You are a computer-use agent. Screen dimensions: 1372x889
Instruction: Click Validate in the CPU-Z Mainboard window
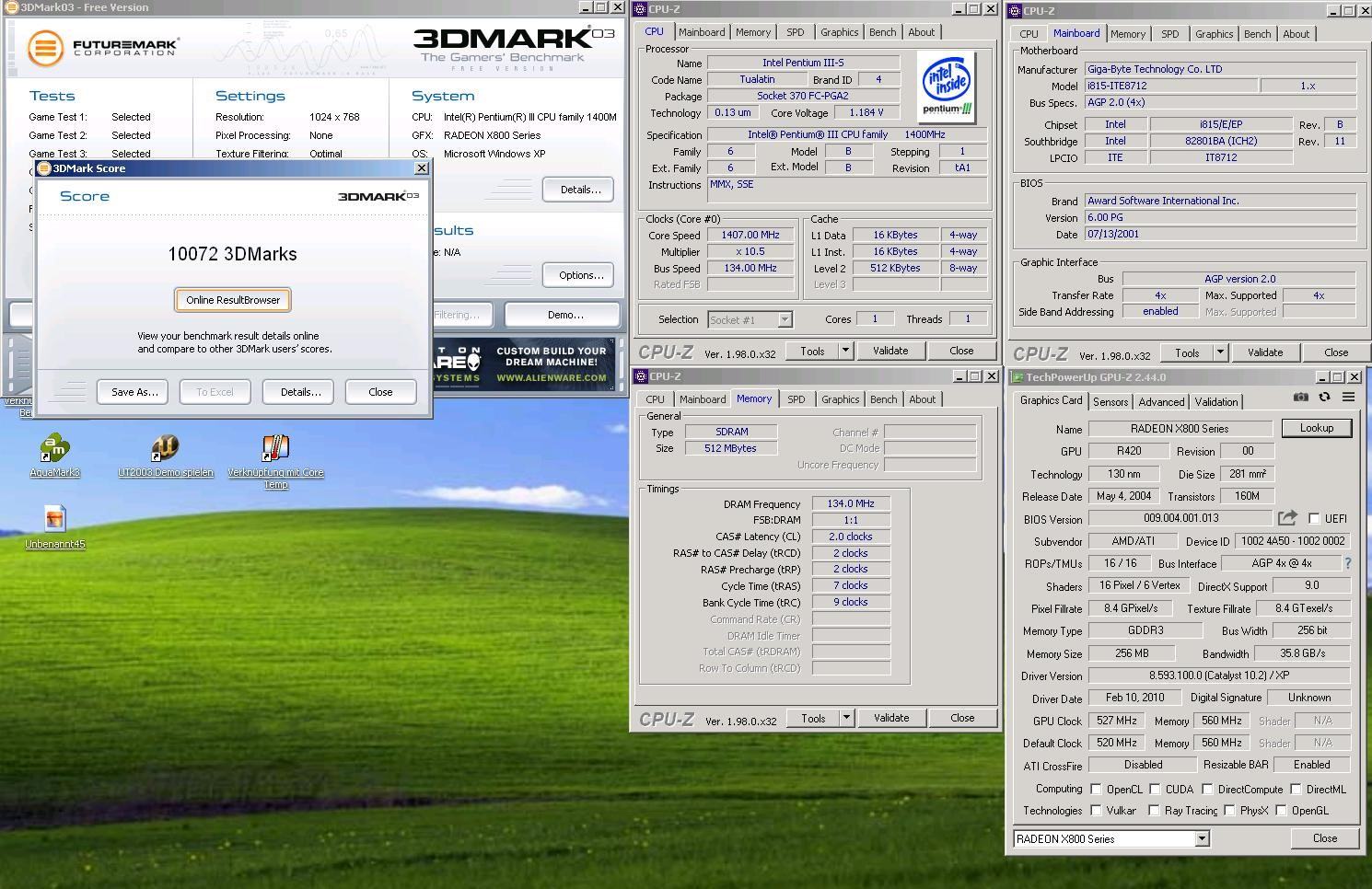(x=1264, y=352)
